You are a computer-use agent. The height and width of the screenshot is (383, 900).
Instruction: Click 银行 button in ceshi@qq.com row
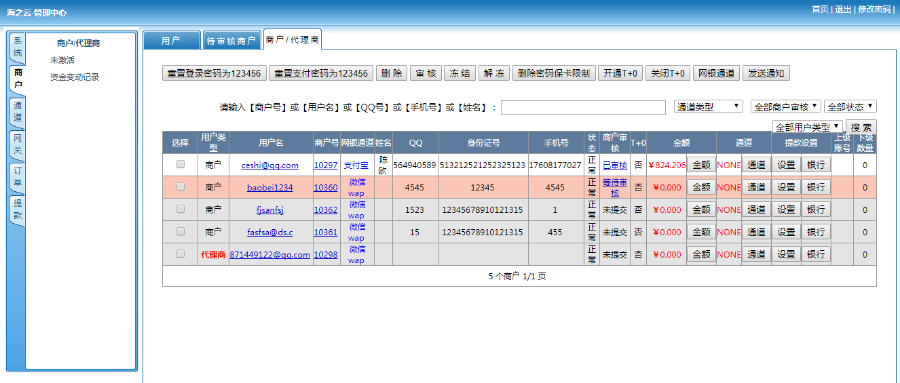[816, 165]
